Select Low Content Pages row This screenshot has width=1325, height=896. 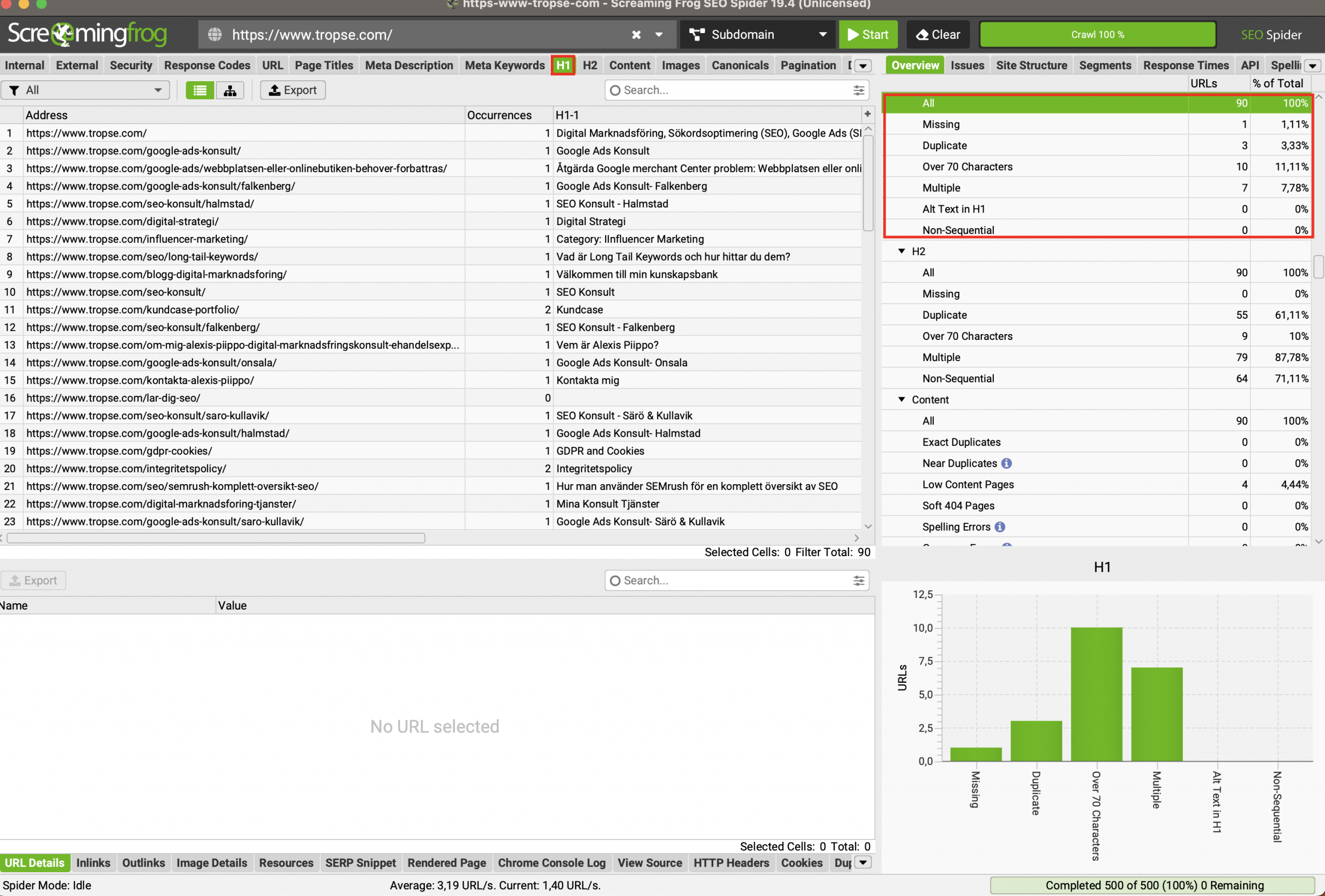click(1097, 485)
